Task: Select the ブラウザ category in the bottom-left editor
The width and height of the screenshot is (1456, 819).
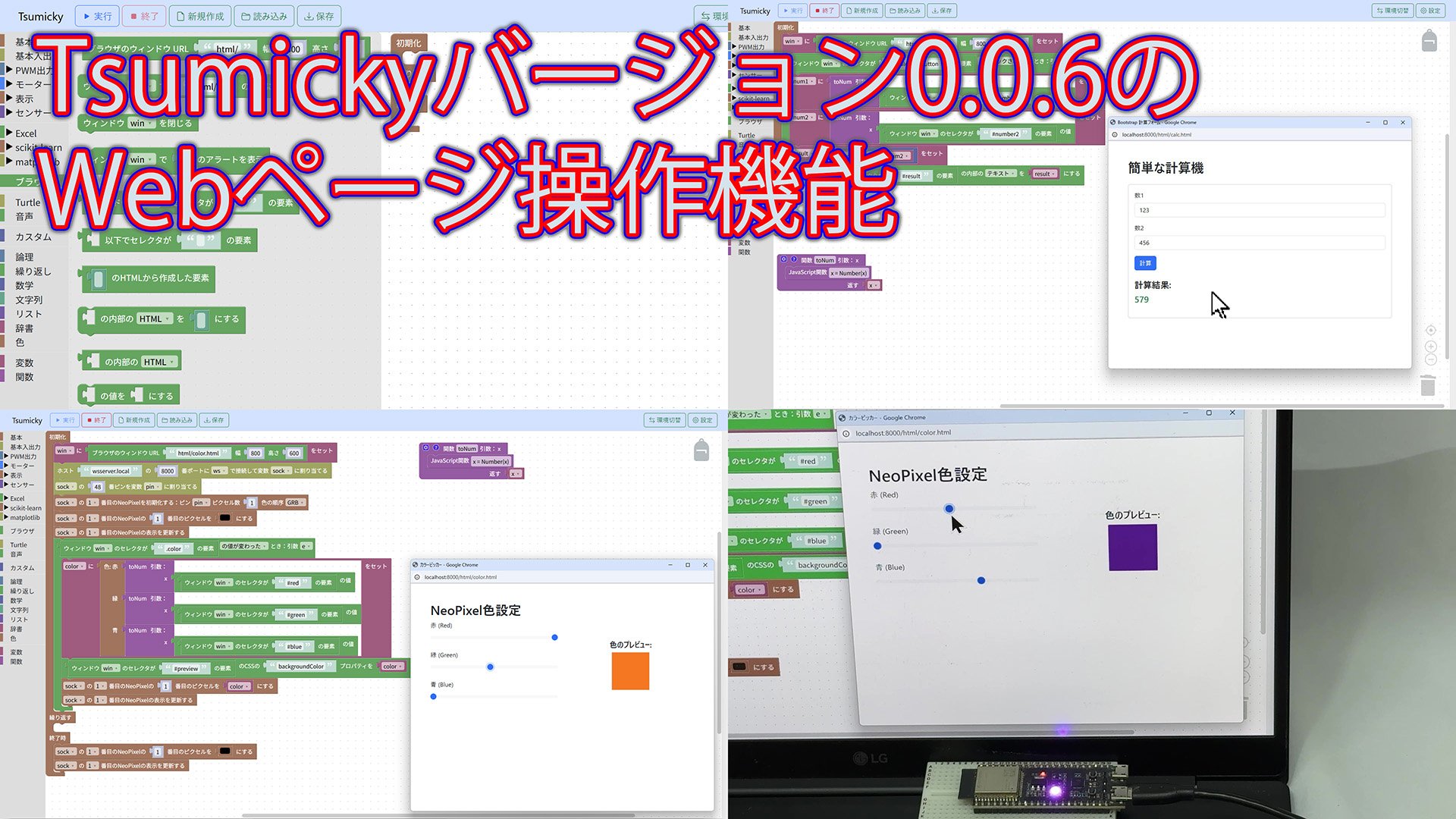Action: tap(22, 532)
